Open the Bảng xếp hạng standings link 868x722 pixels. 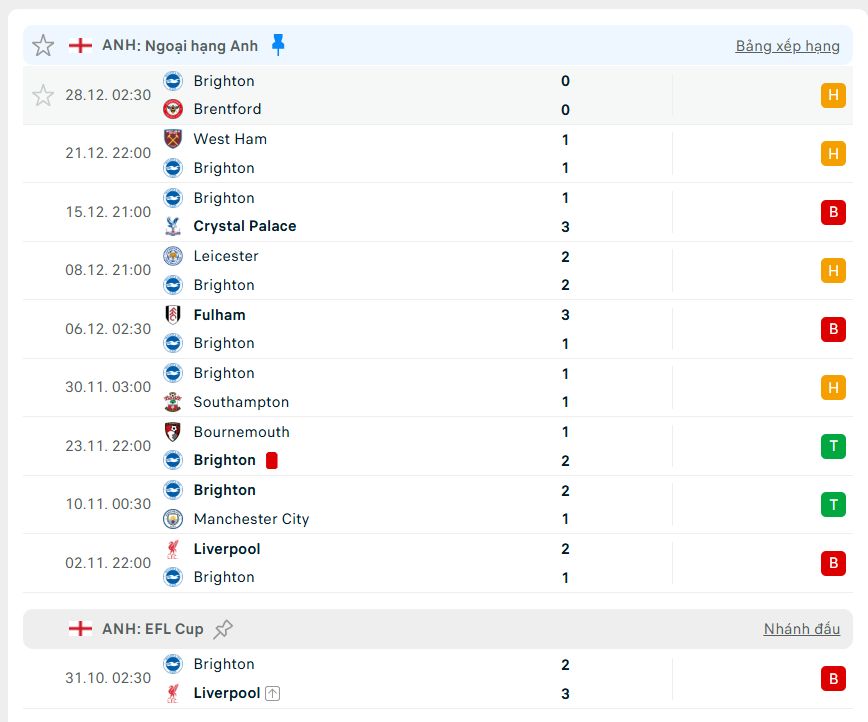787,46
